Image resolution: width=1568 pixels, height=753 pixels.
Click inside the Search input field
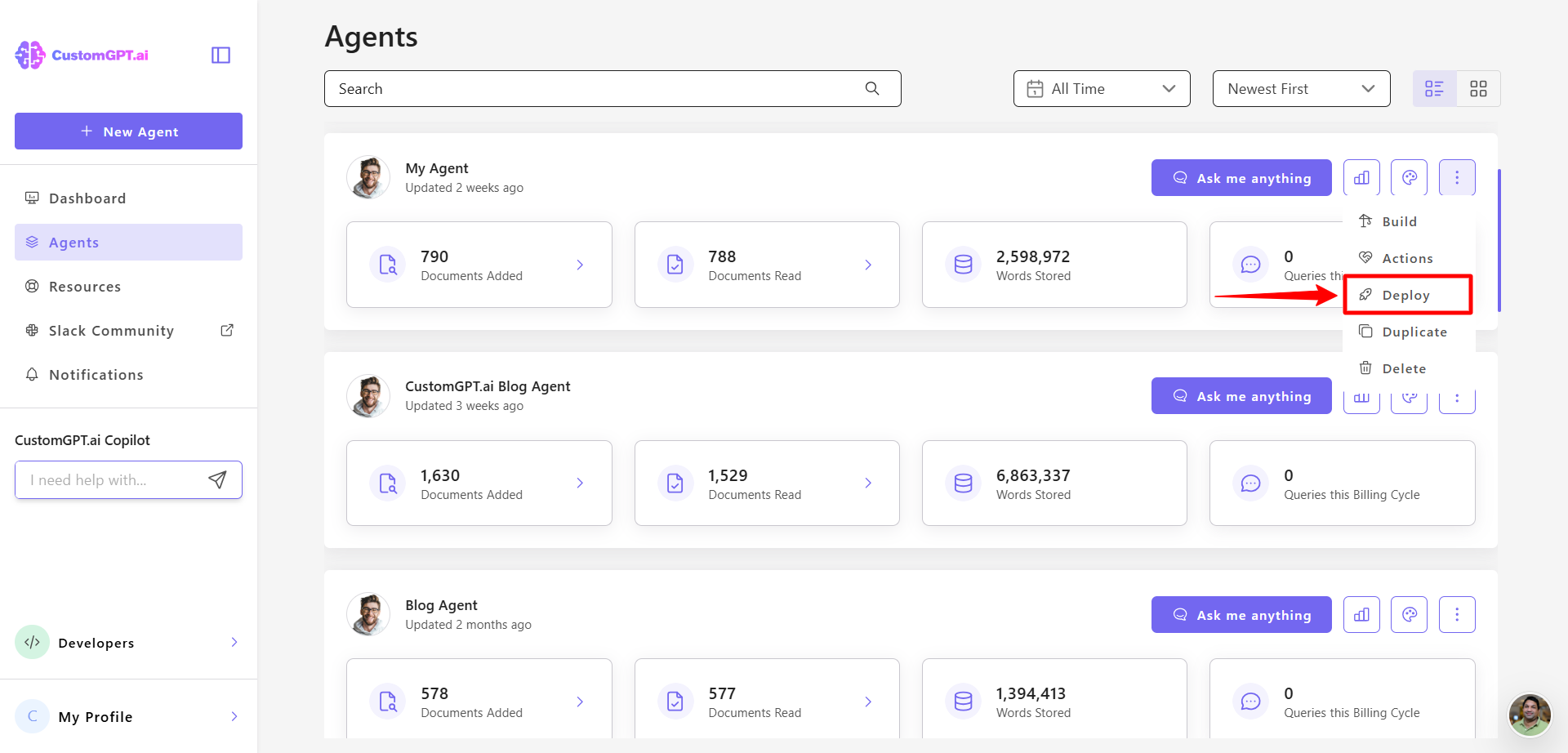[572, 88]
